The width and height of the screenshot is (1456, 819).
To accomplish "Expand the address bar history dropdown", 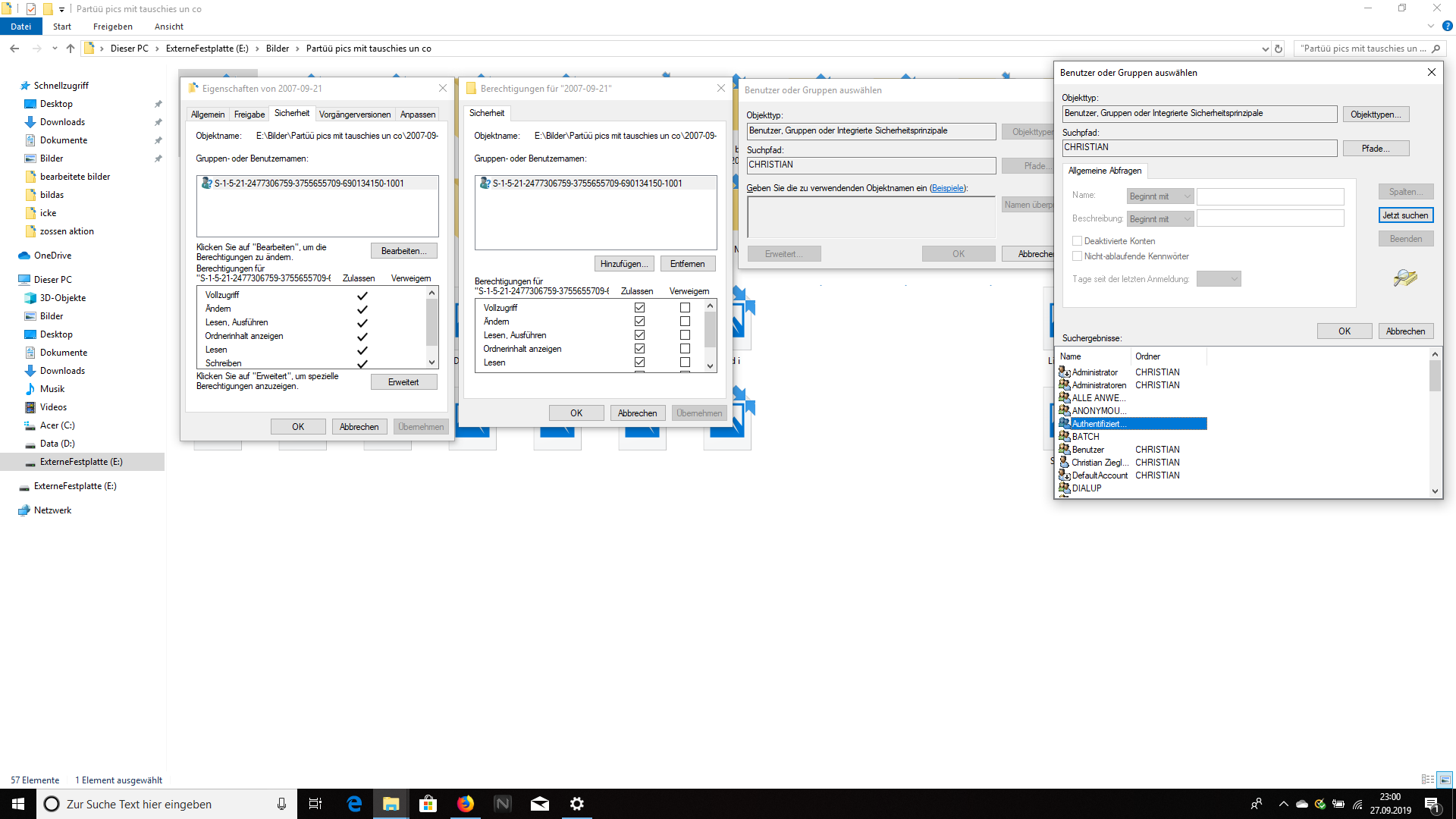I will point(1265,49).
